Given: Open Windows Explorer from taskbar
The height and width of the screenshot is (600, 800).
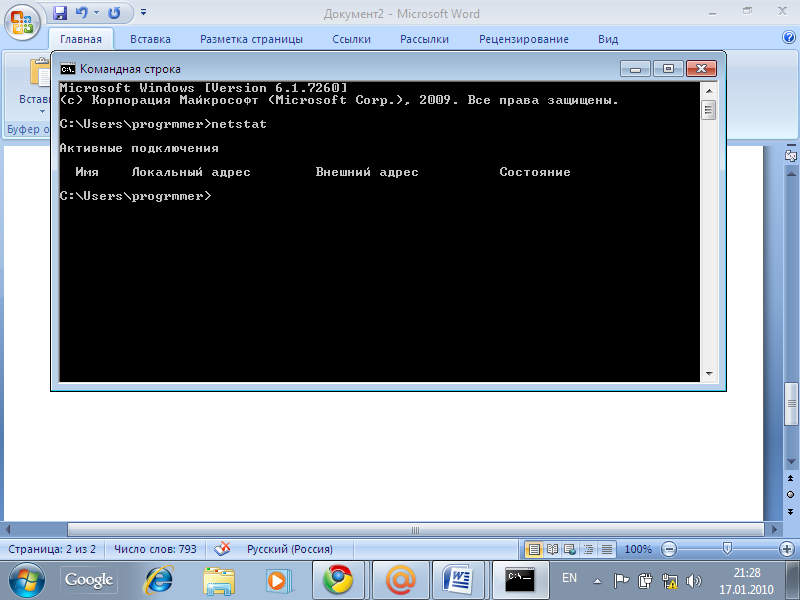Looking at the screenshot, I should point(218,581).
